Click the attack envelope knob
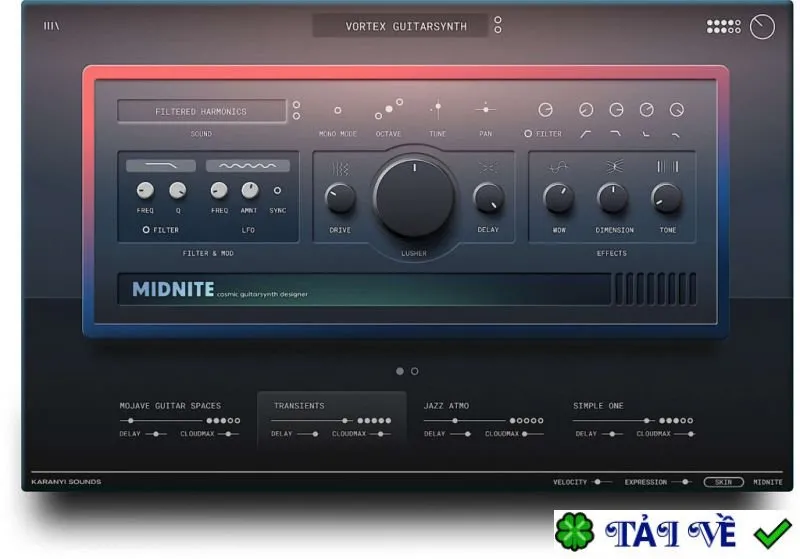800x559 pixels. coord(586,110)
